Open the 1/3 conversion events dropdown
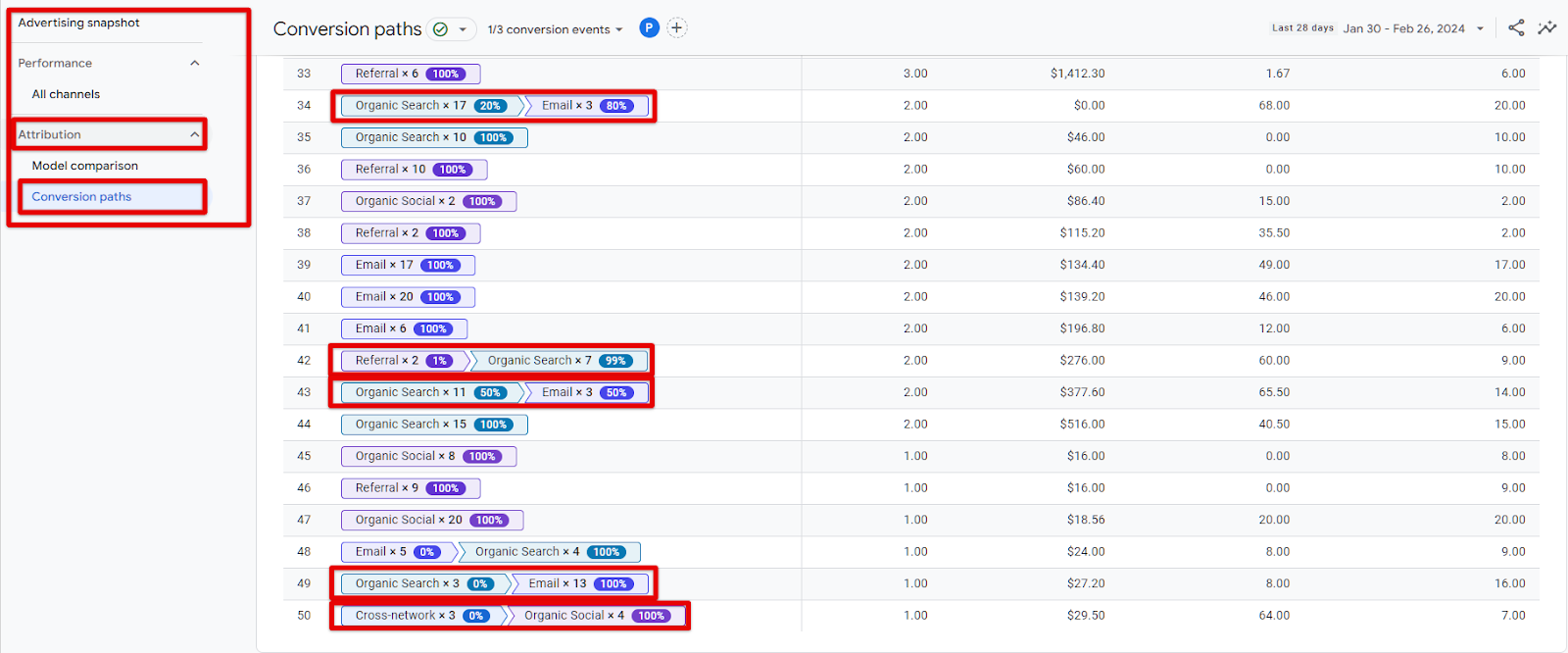 555,29
